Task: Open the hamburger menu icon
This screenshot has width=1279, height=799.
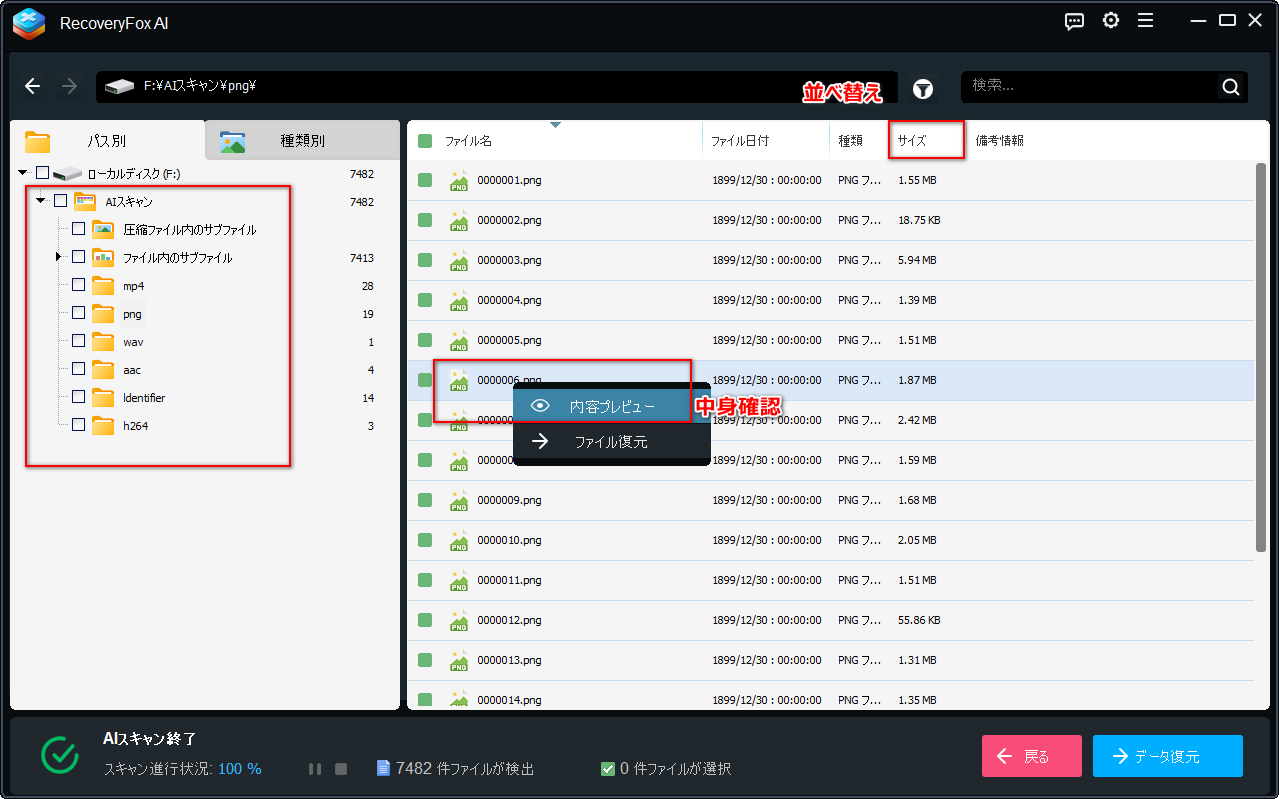Action: 1146,21
